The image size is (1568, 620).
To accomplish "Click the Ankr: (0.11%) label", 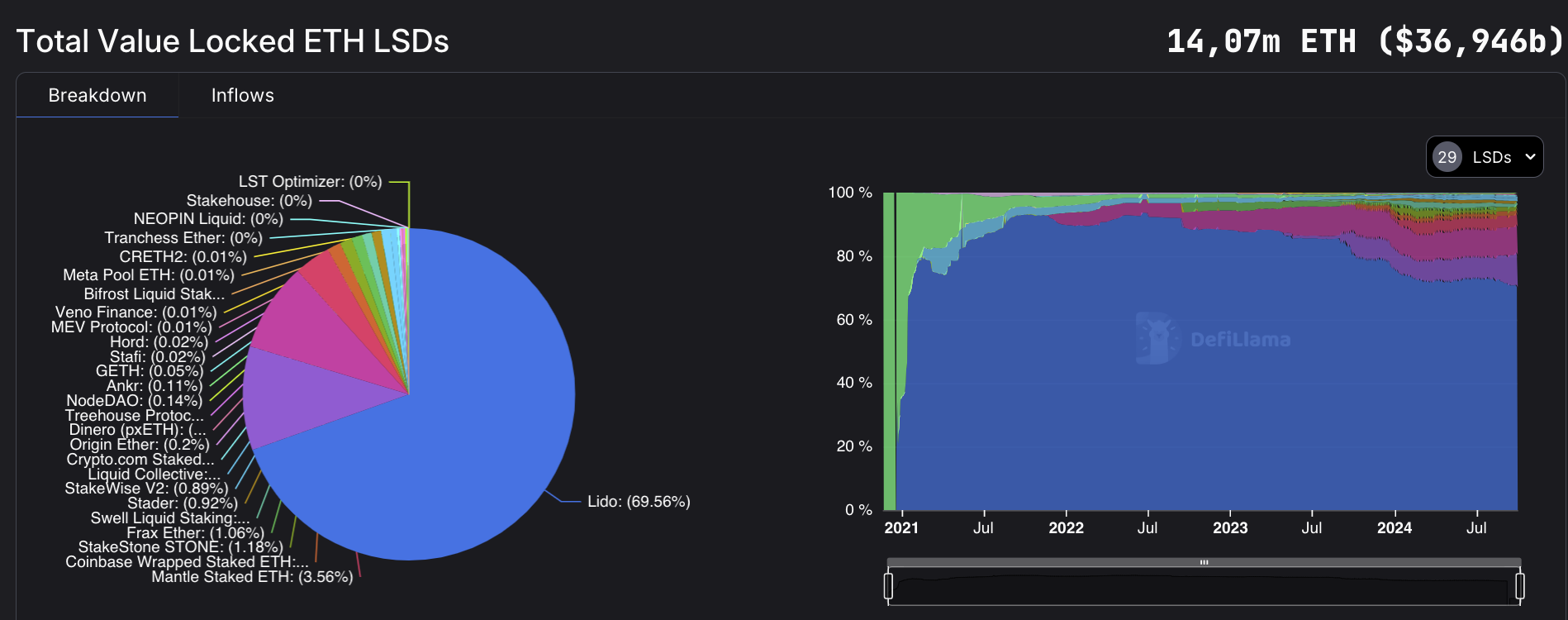I will (154, 386).
